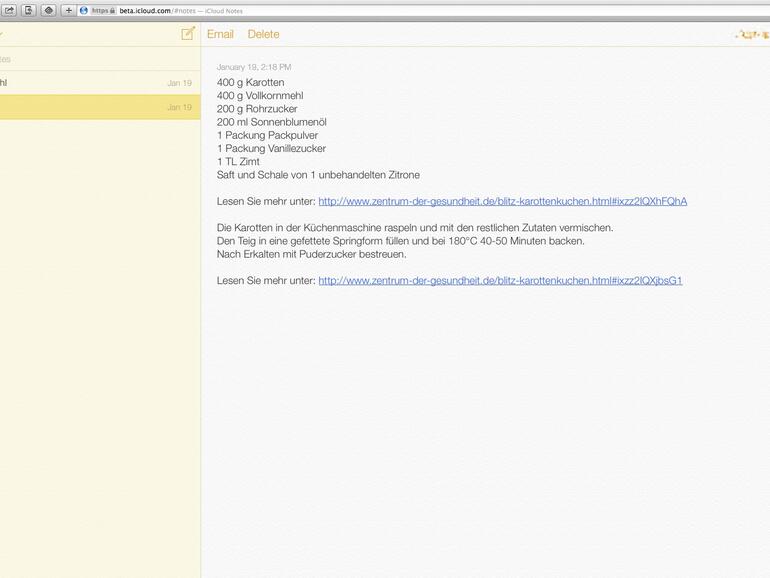Click the line '1 Packung Vanillezucker'
Viewport: 770px width, 578px height.
point(271,148)
